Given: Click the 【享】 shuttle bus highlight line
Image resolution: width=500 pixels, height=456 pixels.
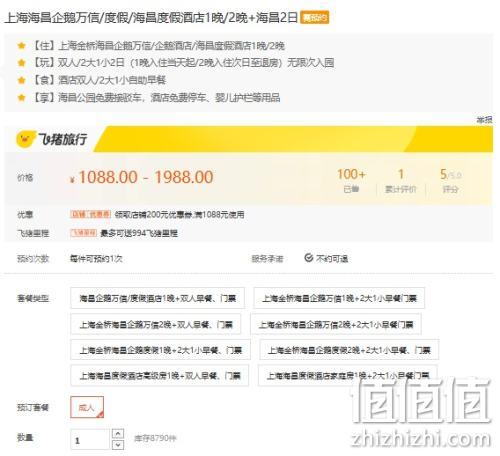Looking at the screenshot, I should click(156, 98).
